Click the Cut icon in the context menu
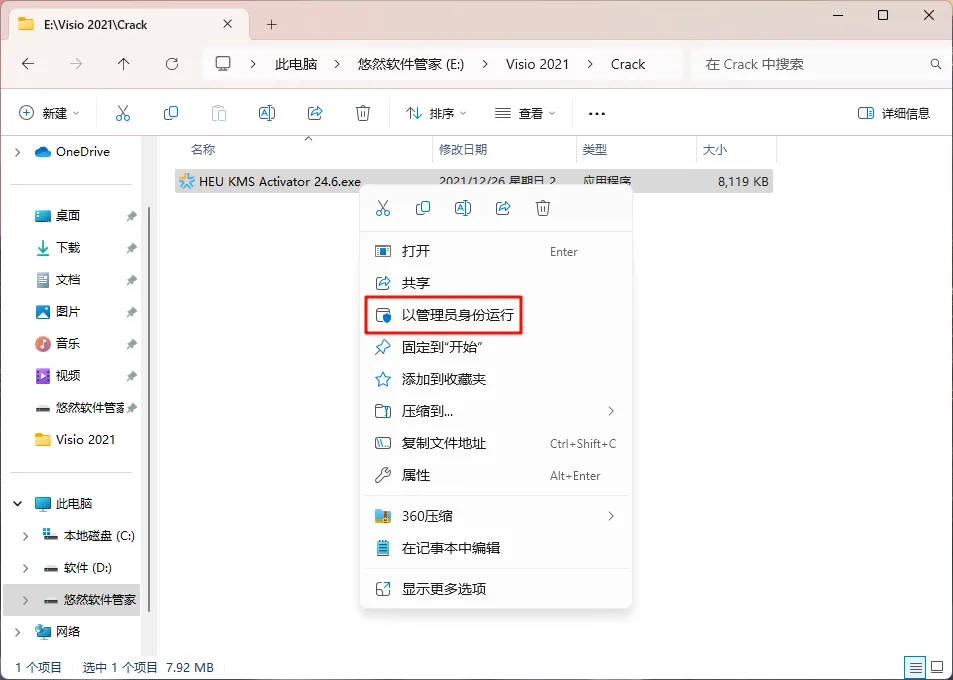 [383, 208]
